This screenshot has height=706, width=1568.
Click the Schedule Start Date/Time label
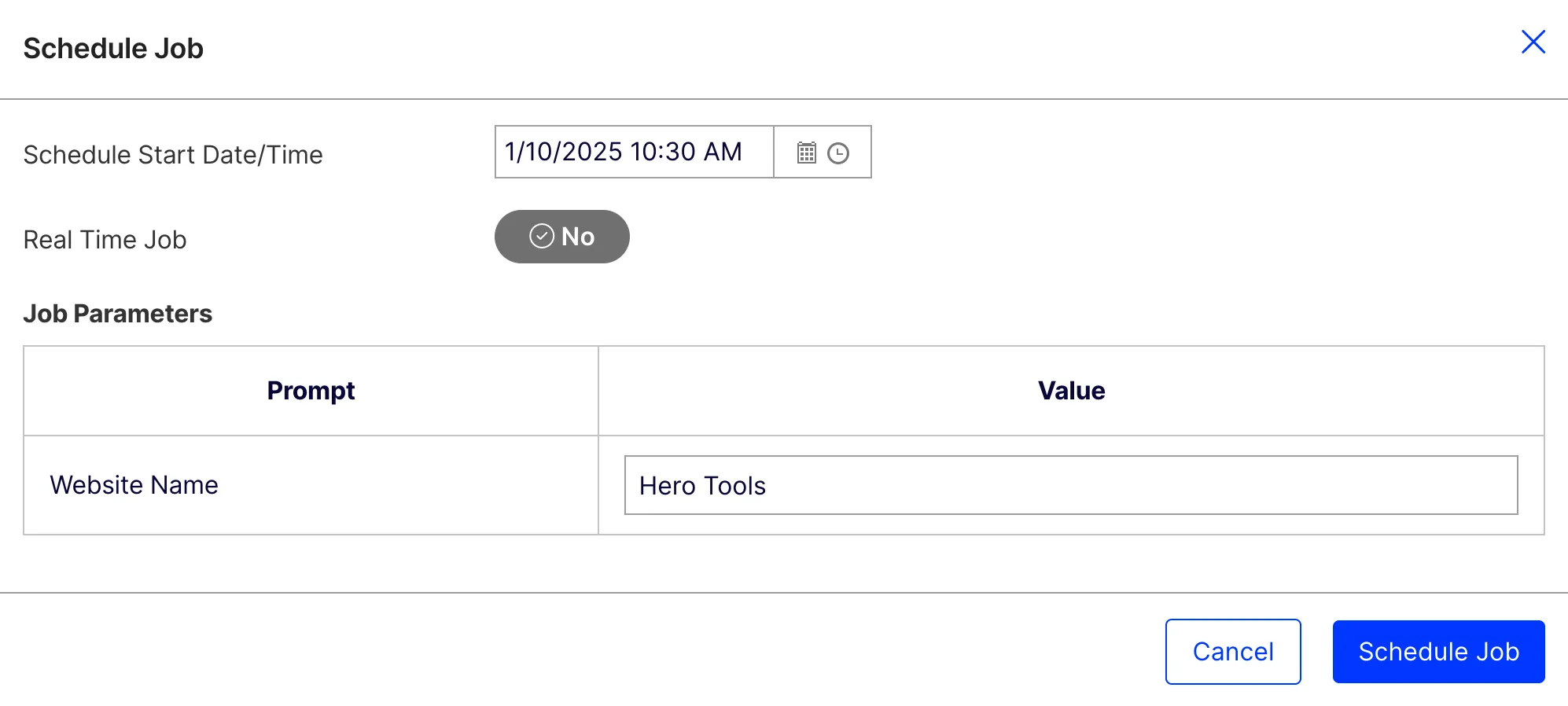(173, 155)
